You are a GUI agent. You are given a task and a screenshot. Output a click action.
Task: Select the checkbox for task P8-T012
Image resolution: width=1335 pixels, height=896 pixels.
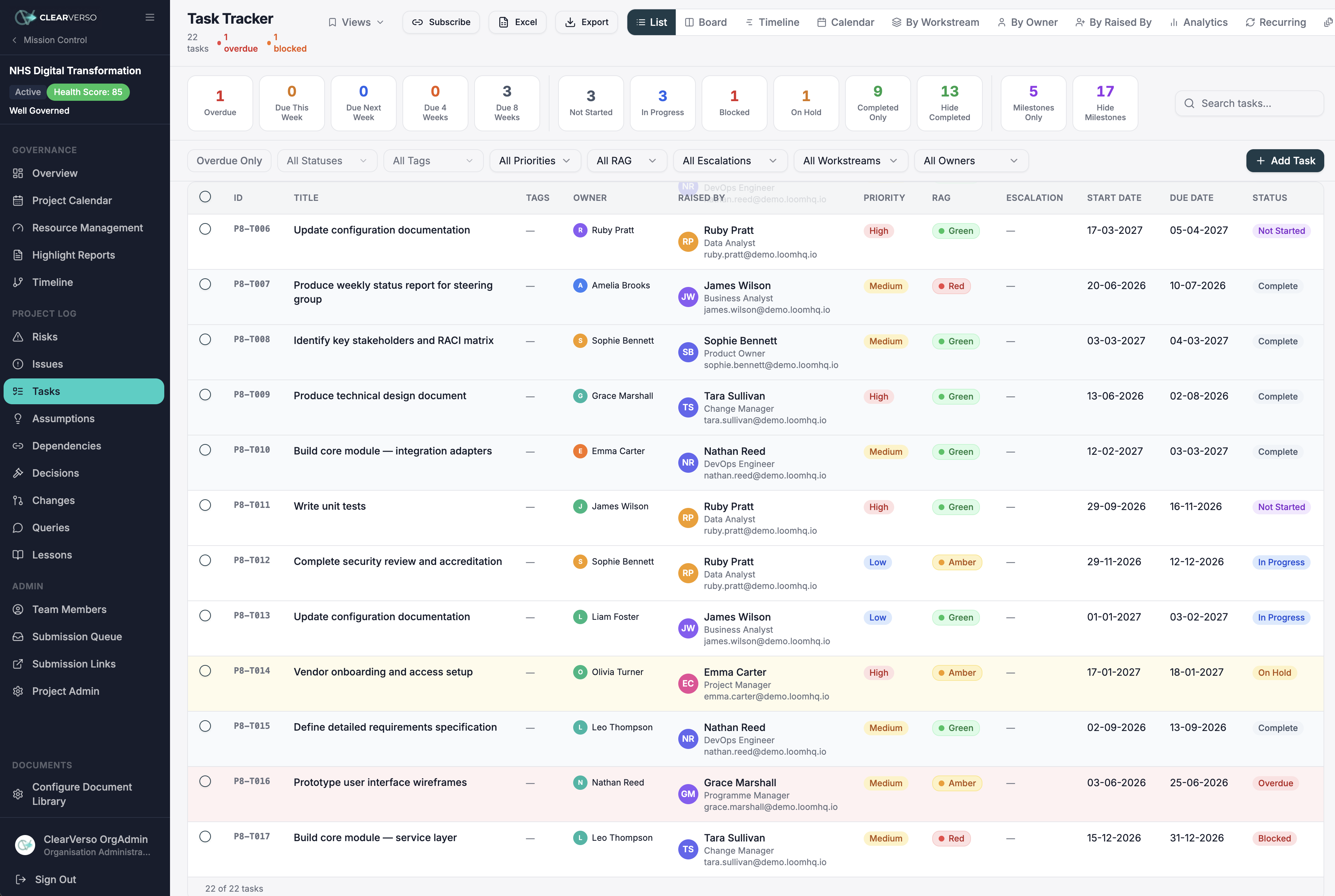tap(205, 561)
